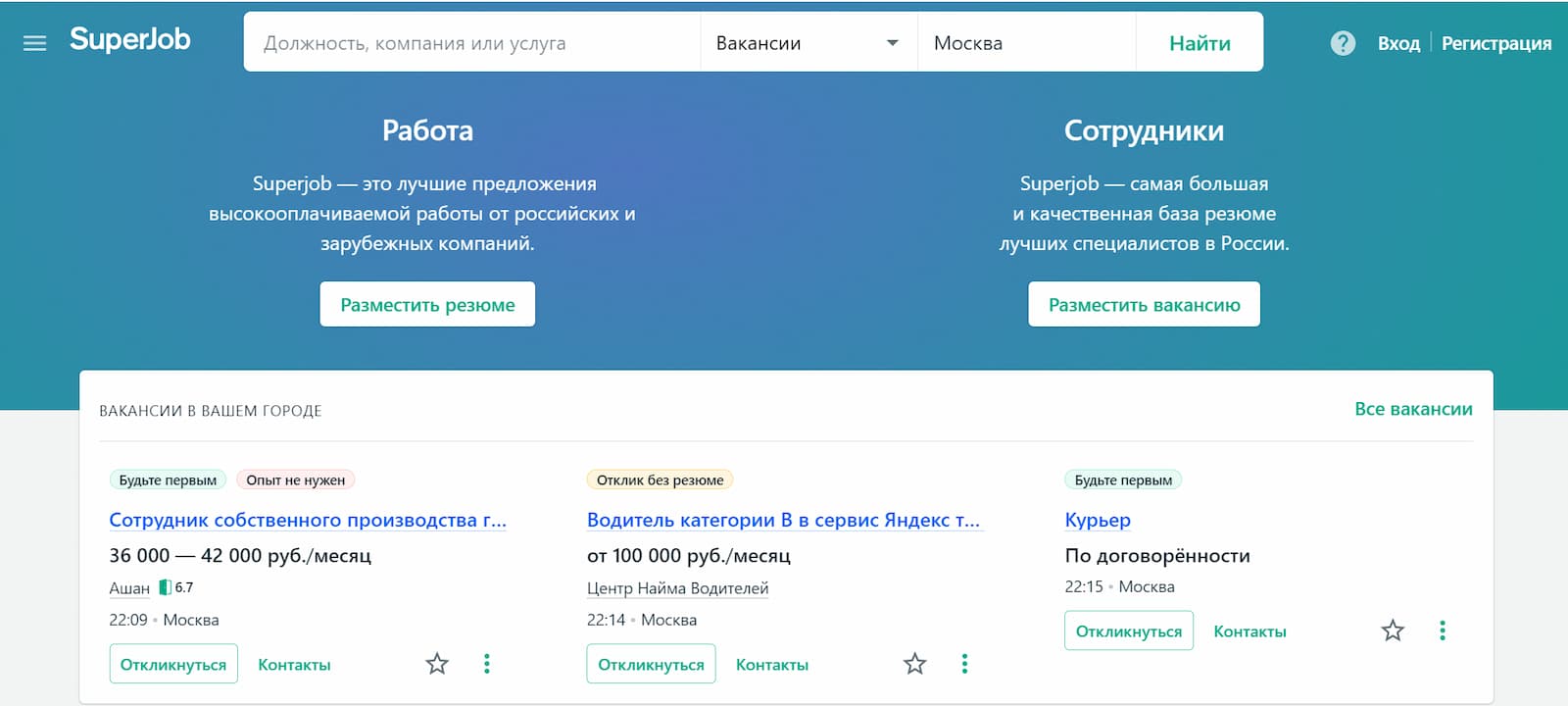
Task: Click the 22:14 Москва posting time
Action: point(642,620)
